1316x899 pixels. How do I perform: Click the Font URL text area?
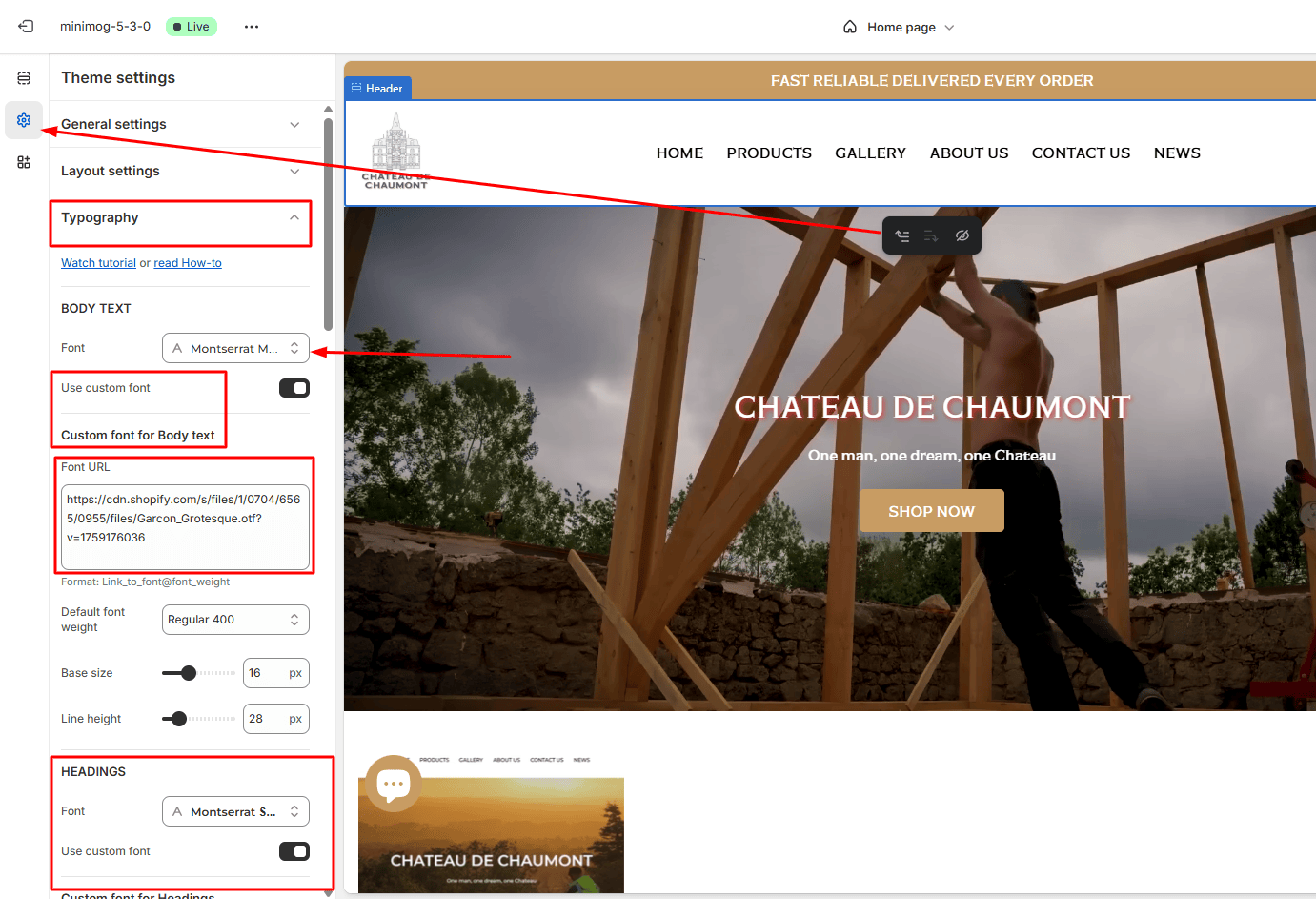185,527
